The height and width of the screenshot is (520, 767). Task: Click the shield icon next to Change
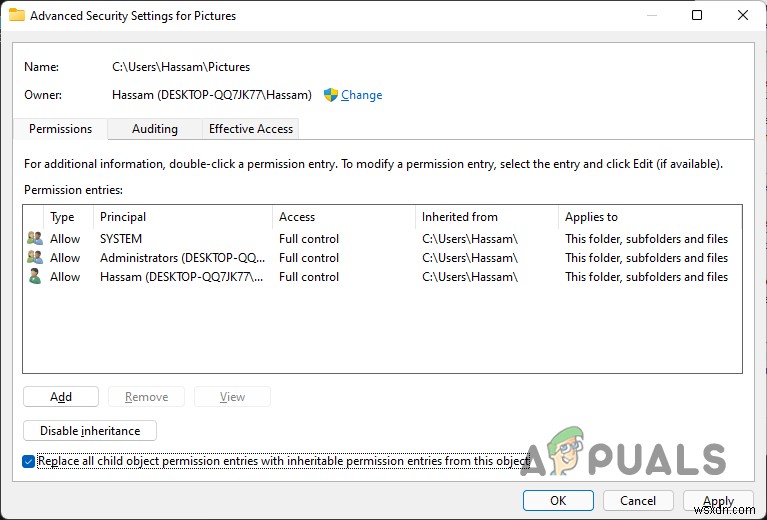(x=331, y=95)
